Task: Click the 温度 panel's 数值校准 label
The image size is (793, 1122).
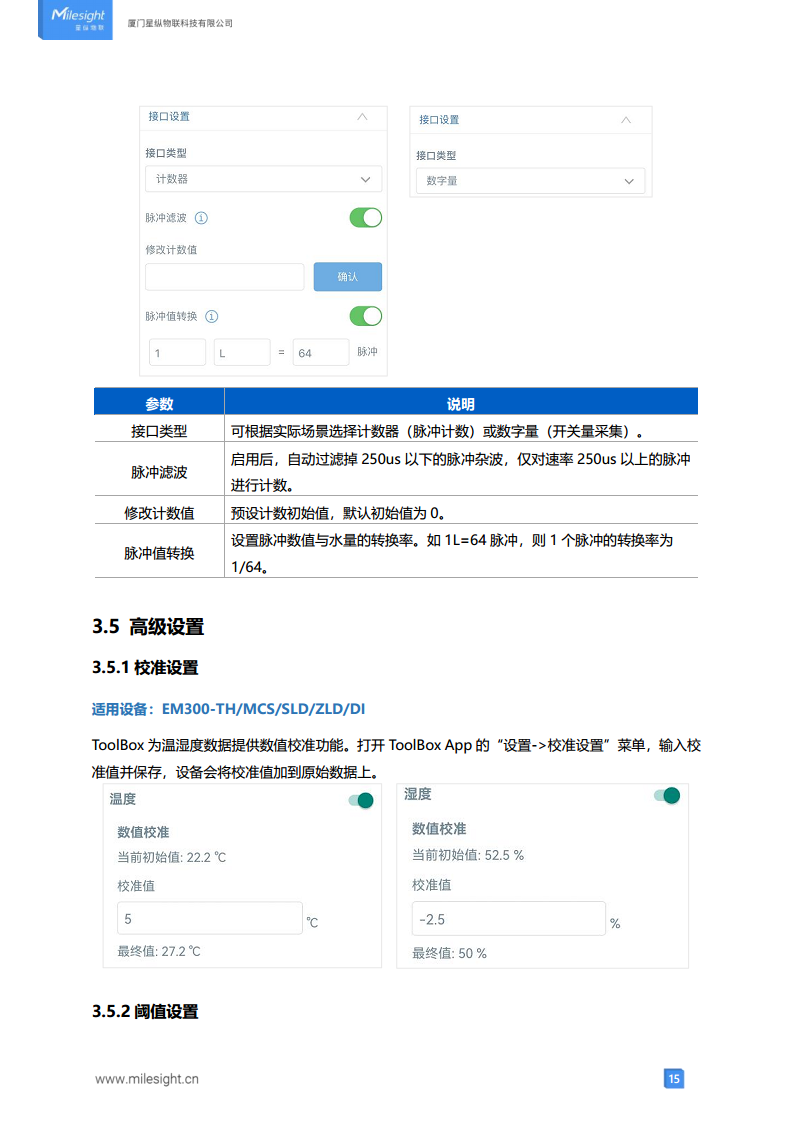Action: pos(143,832)
